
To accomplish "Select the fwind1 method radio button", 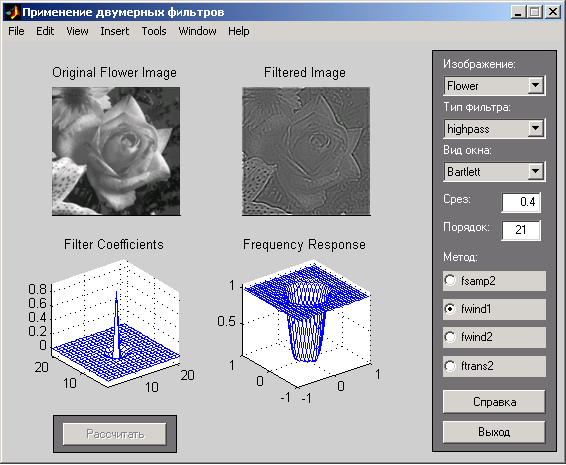I will tap(450, 309).
